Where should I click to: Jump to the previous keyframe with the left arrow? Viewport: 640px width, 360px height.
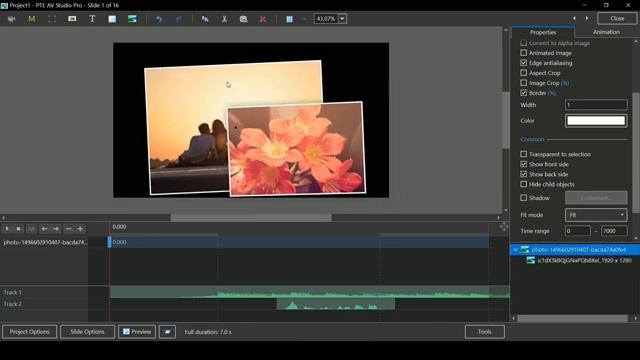click(44, 229)
